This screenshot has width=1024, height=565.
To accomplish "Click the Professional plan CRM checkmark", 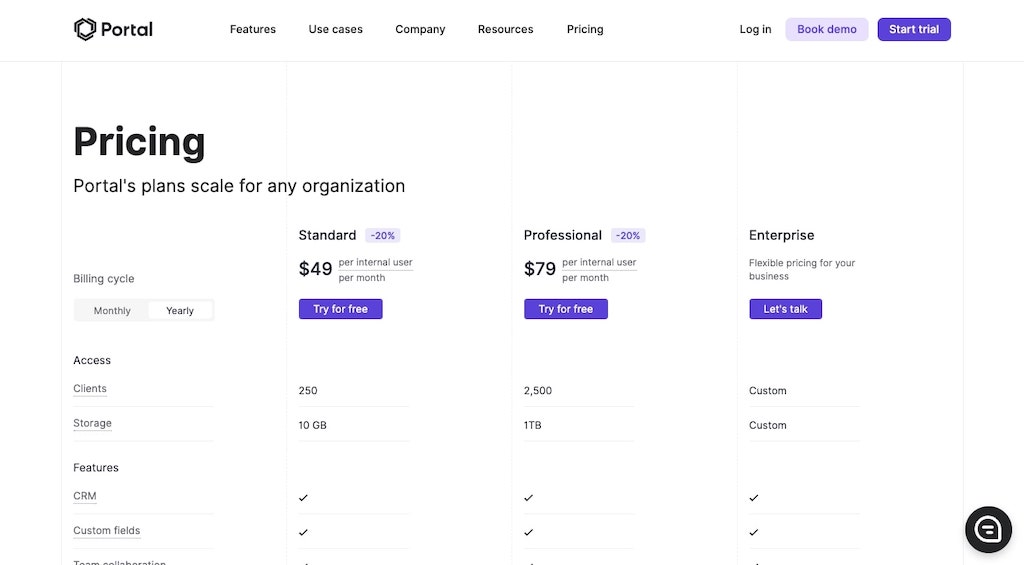I will (x=528, y=497).
